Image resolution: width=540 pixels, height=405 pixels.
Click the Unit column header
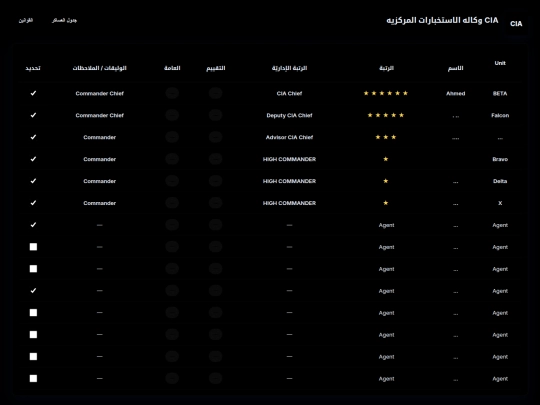click(500, 63)
